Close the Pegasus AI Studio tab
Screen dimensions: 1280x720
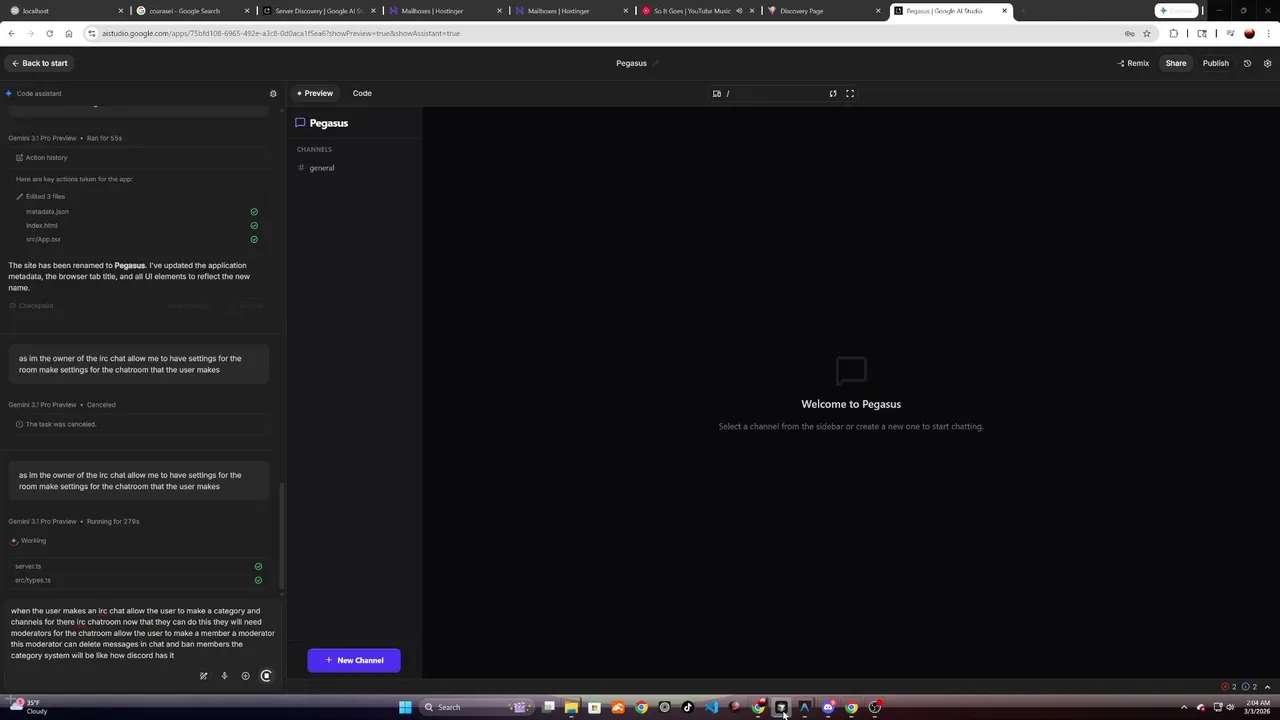pyautogui.click(x=1004, y=11)
